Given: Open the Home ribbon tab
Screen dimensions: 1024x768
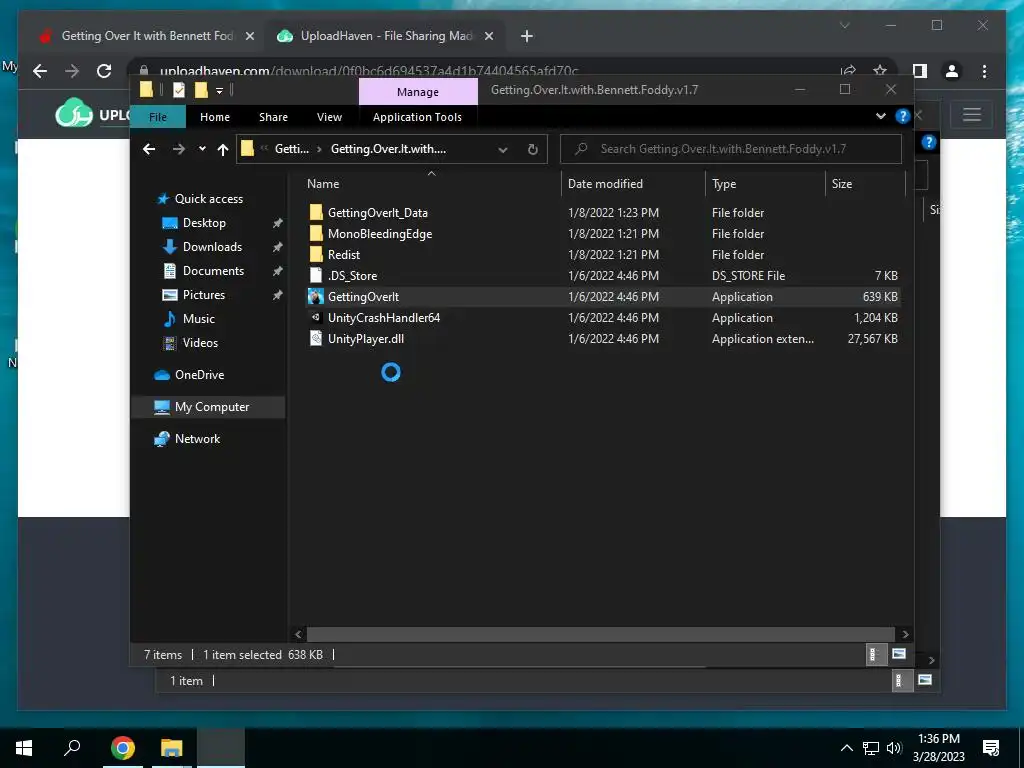Looking at the screenshot, I should pos(215,117).
